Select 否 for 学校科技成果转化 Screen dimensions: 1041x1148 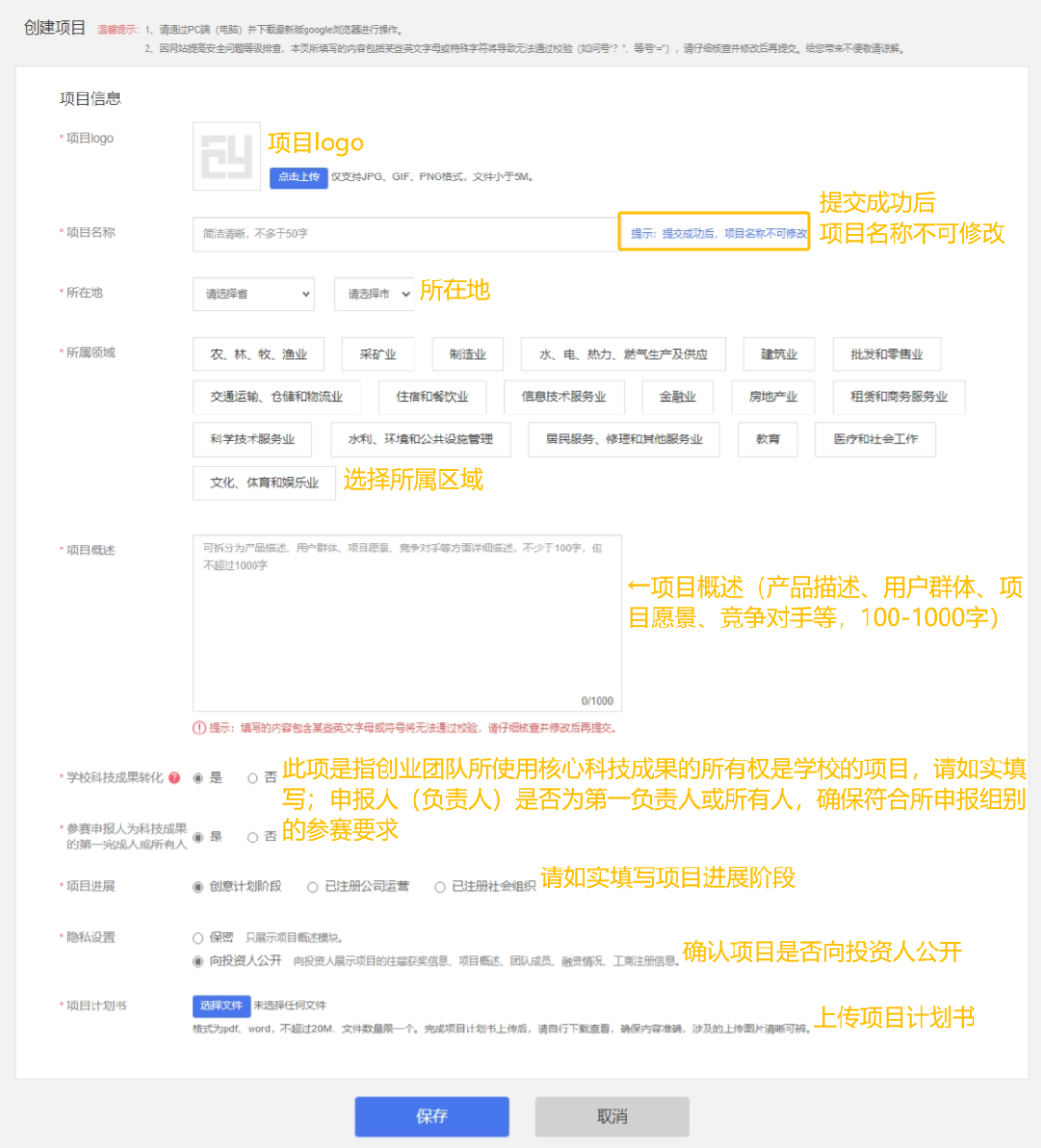click(x=253, y=778)
